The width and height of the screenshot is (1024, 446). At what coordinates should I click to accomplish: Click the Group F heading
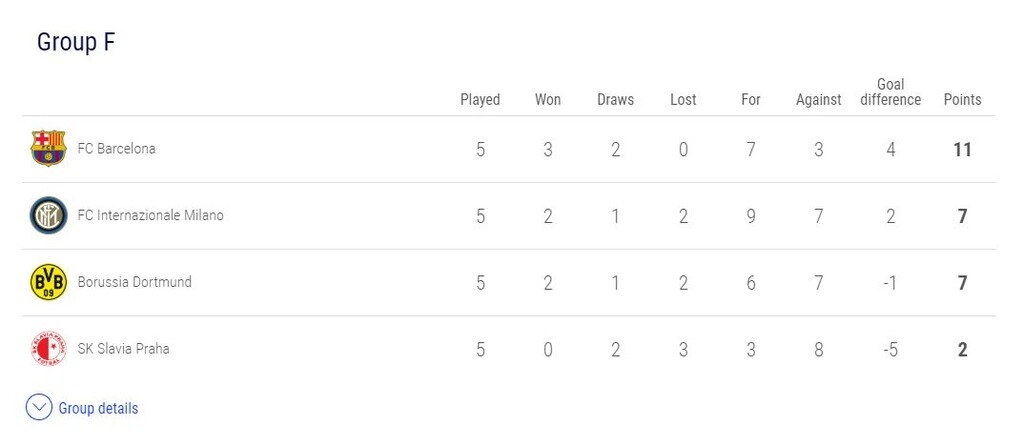[76, 43]
